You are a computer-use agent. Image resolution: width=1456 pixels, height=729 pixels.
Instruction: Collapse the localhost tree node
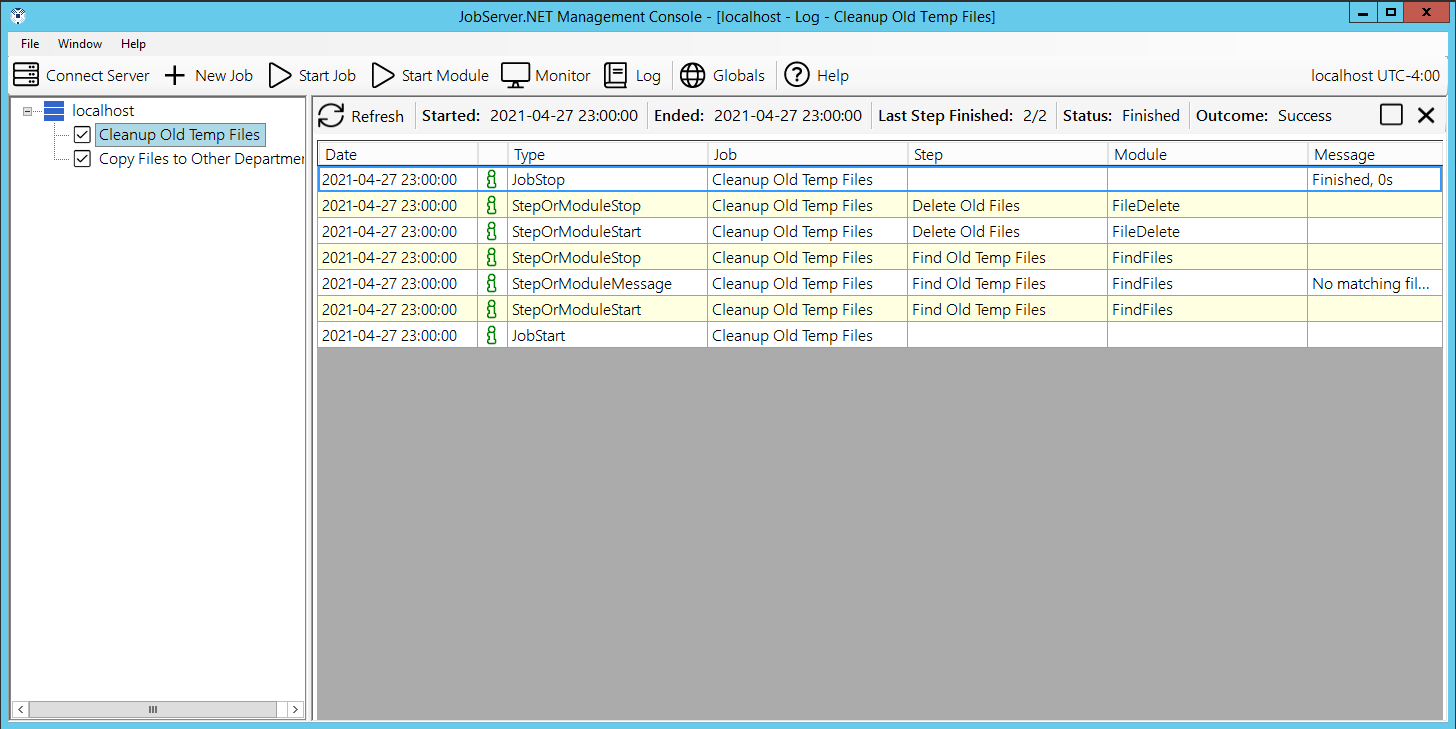(28, 111)
